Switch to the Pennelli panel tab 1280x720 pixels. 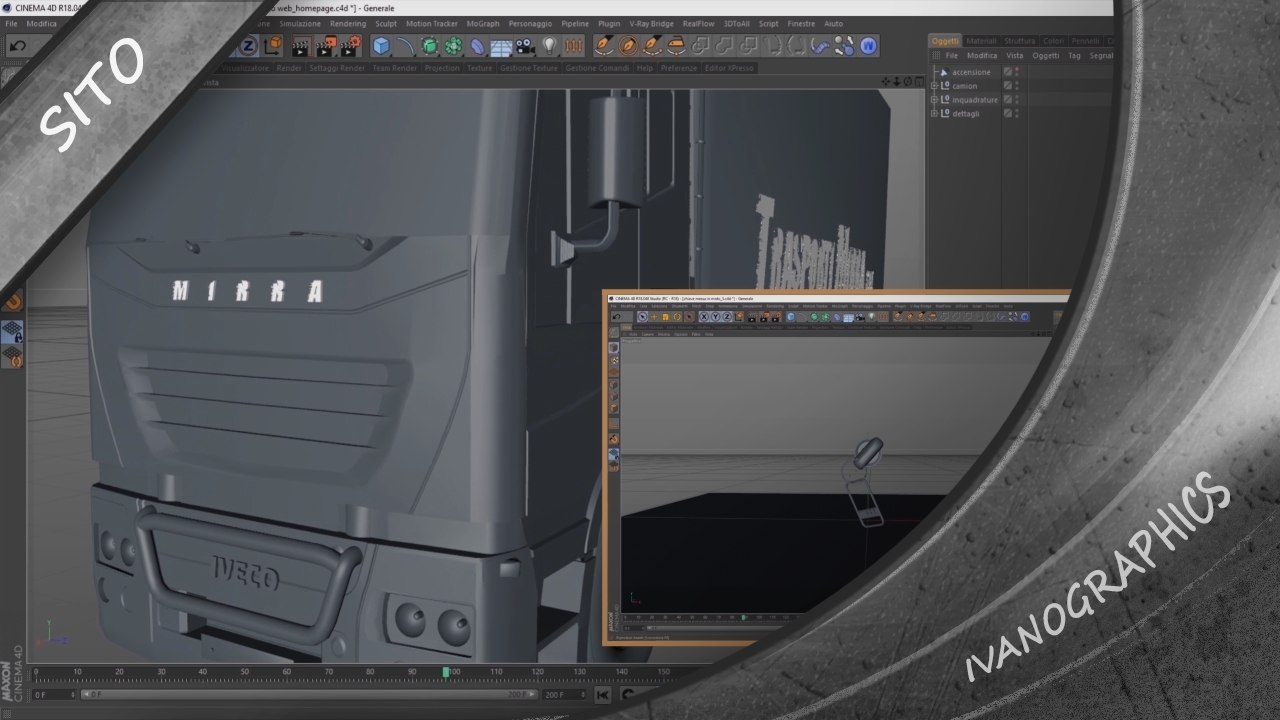pyautogui.click(x=1085, y=41)
